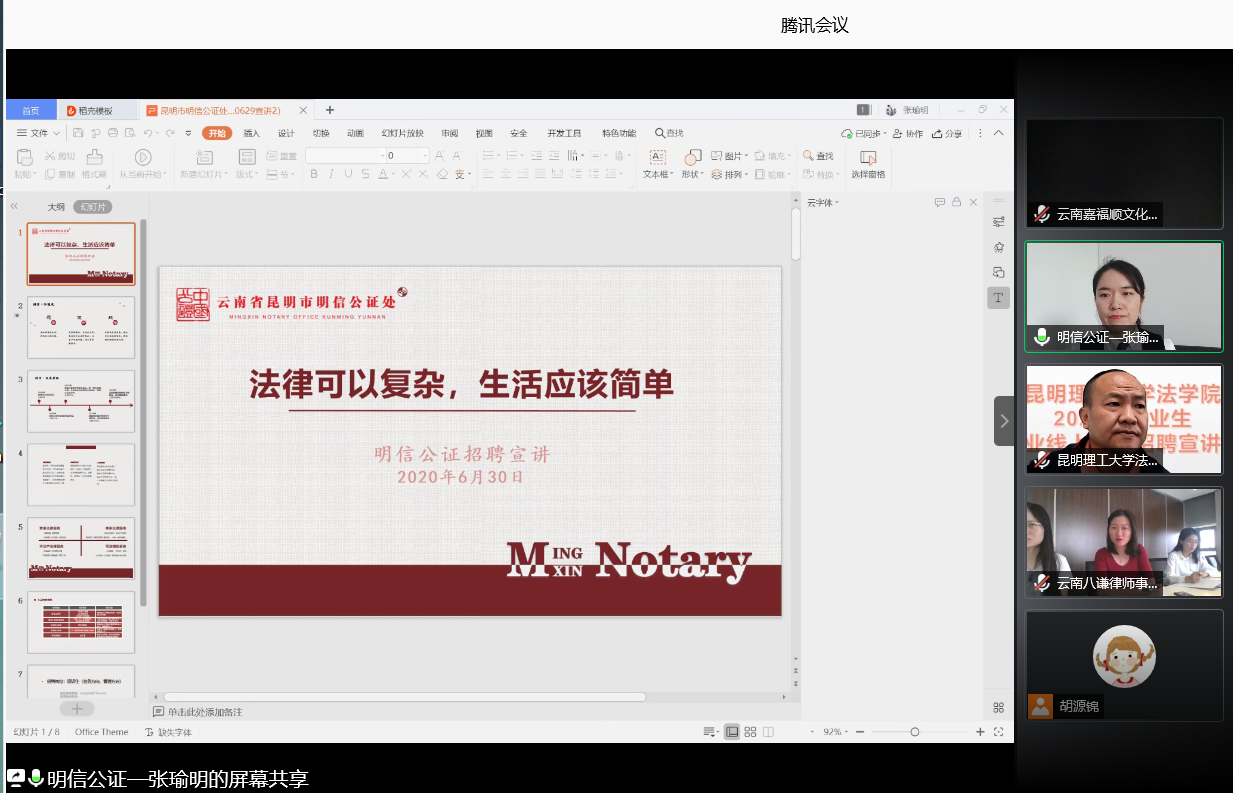Viewport: 1233px width, 793px height.
Task: Start slideshow from current slide (从当前开始)
Action: coord(143,157)
